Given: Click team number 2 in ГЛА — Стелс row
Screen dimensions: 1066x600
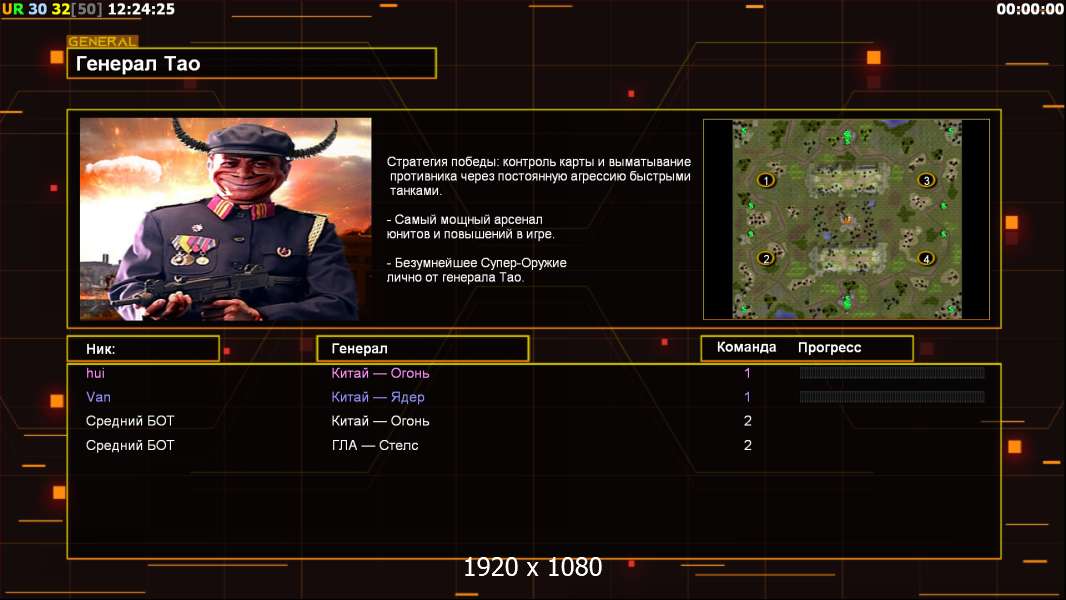Looking at the screenshot, I should (748, 445).
